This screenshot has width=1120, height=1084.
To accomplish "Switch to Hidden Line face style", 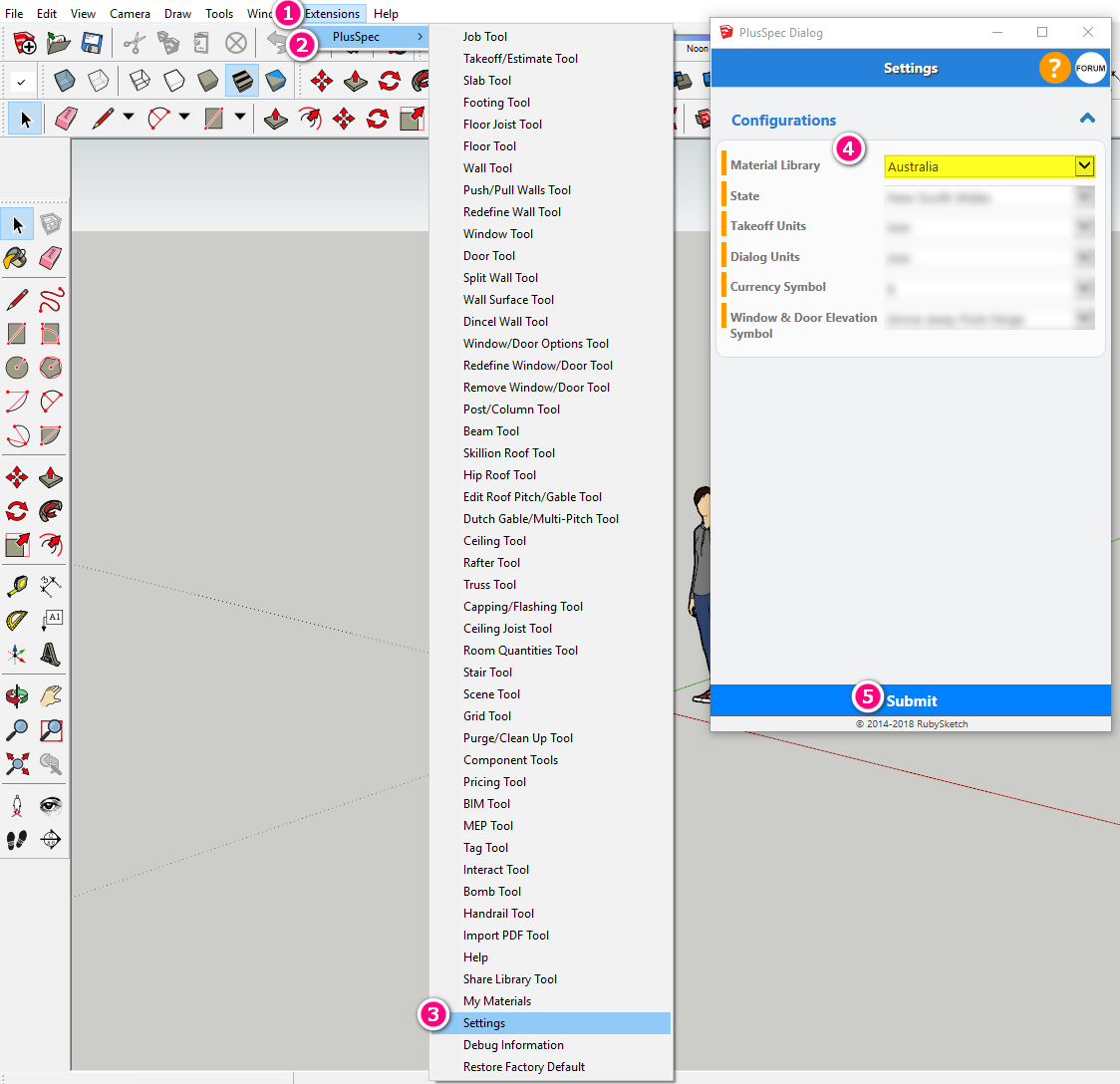I will (x=173, y=80).
